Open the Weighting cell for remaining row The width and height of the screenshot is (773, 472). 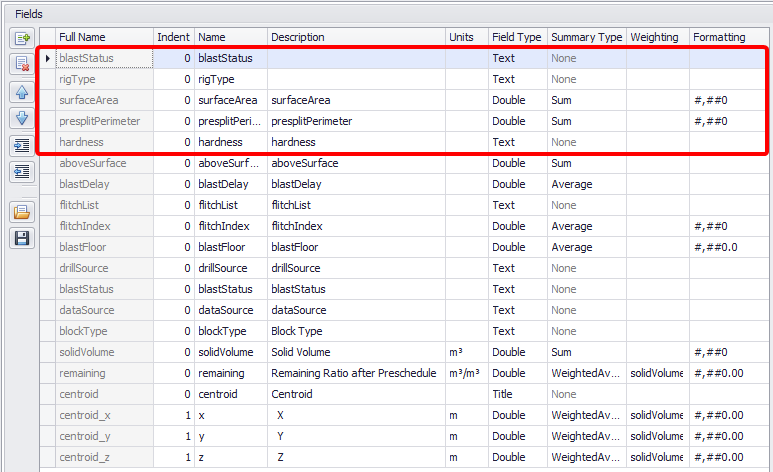[x=658, y=373]
